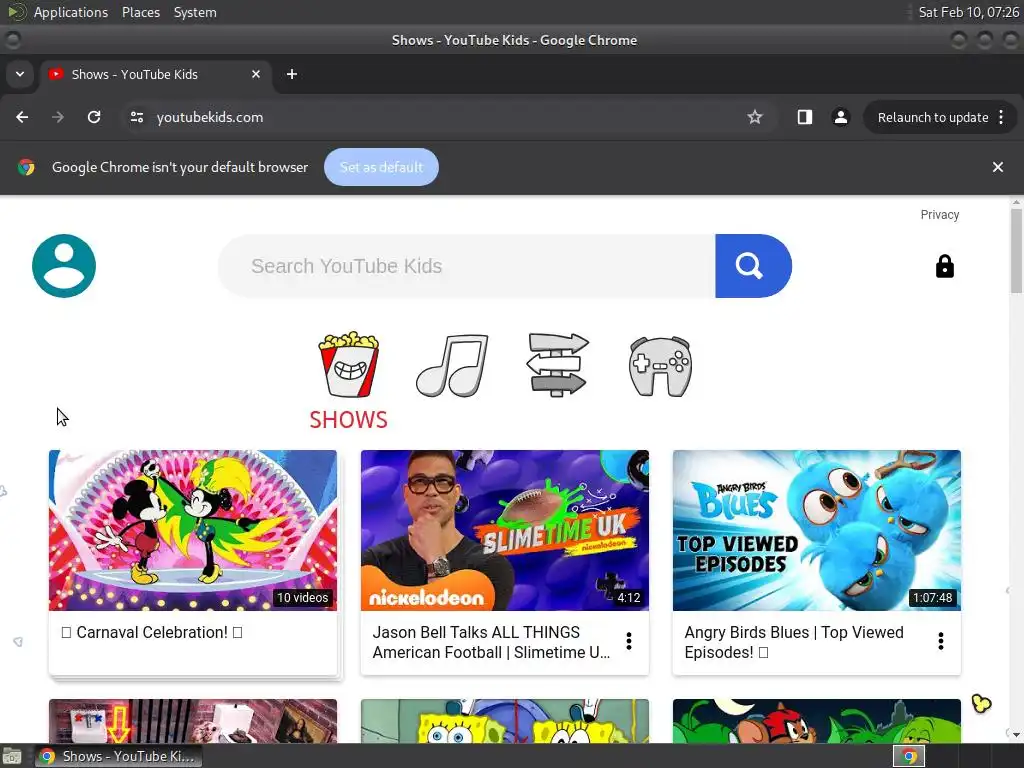This screenshot has width=1024, height=768.
Task: Open Chrome three-dot menu
Action: pyautogui.click(x=1002, y=117)
